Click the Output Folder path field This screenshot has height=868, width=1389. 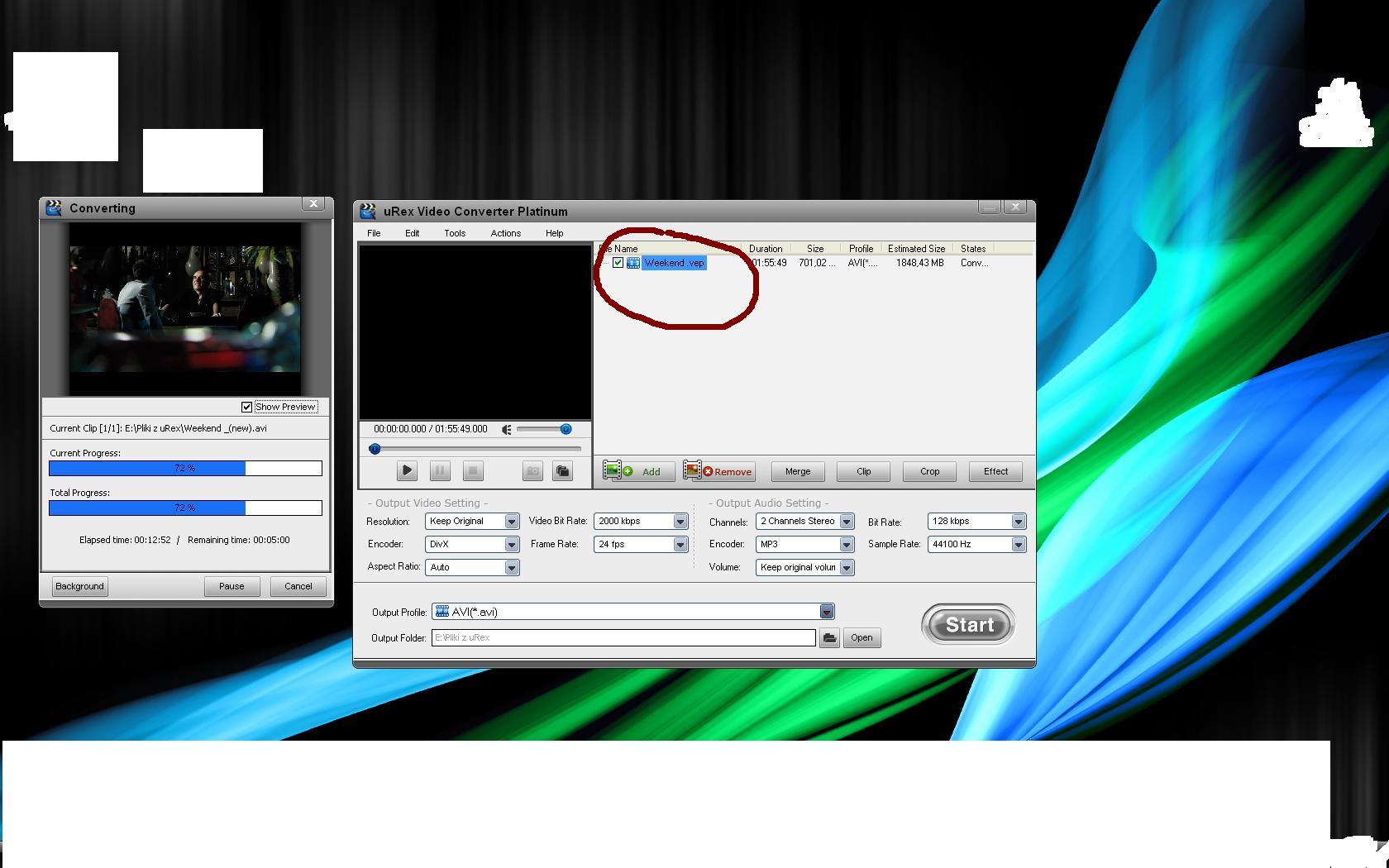[x=623, y=637]
